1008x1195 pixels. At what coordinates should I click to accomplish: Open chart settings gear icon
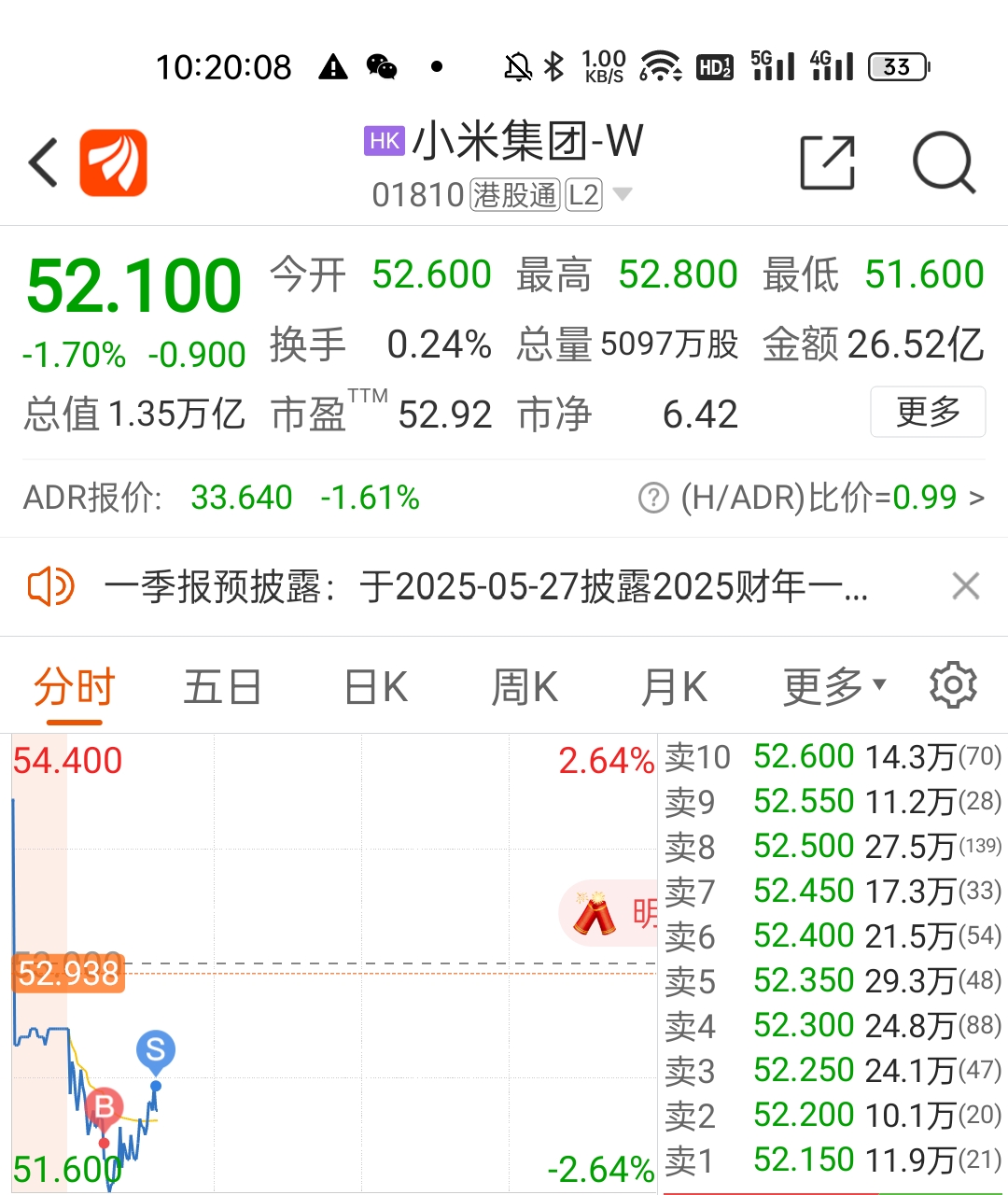pos(953,686)
